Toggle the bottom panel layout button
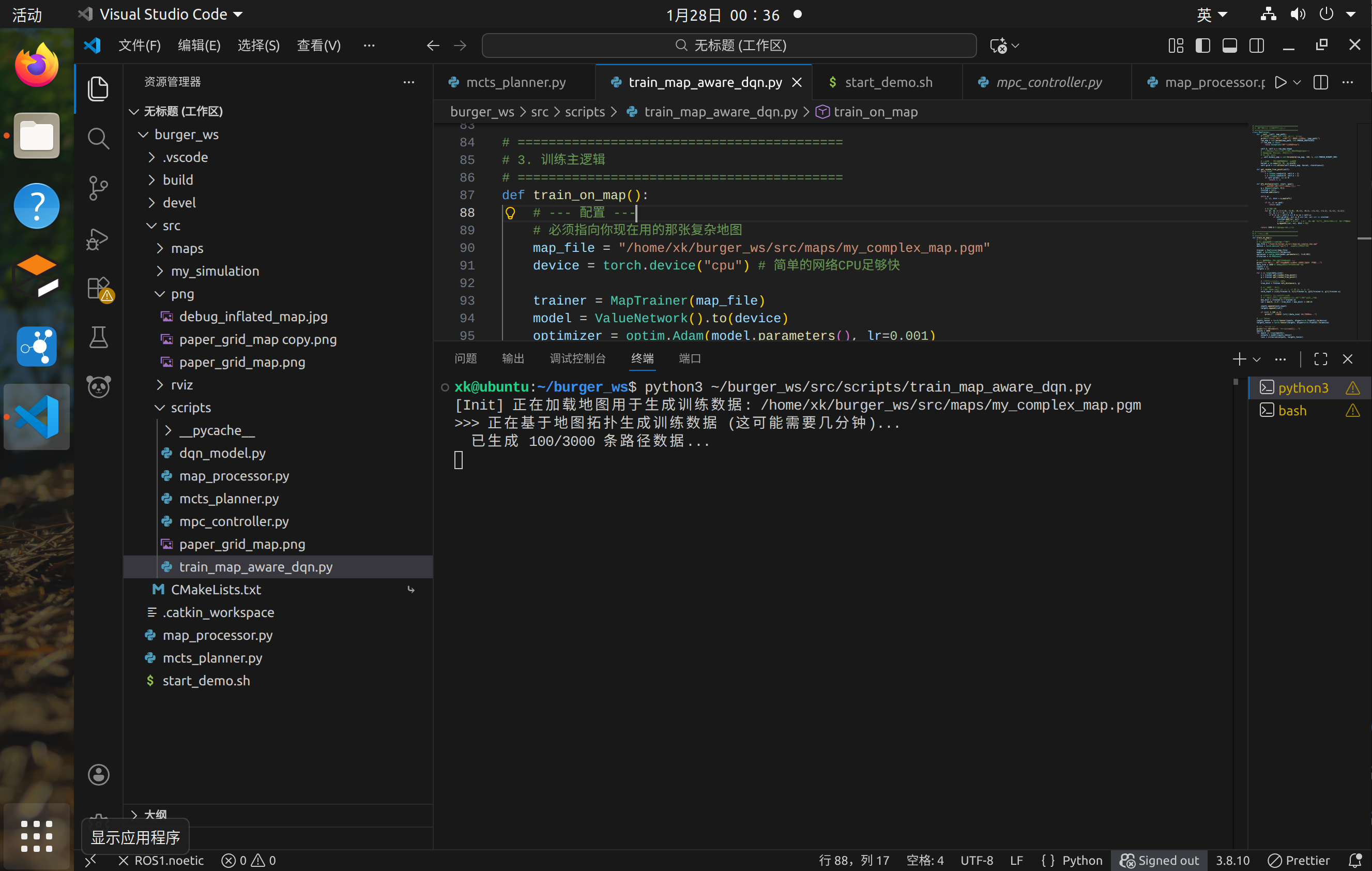The image size is (1372, 871). (x=1229, y=46)
